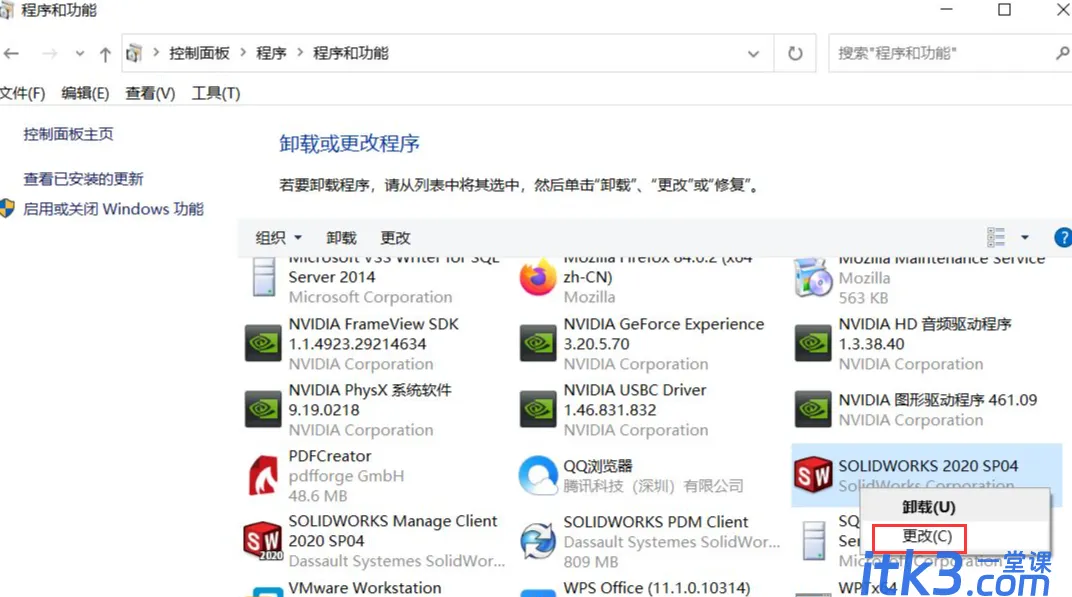This screenshot has width=1072, height=597.
Task: Click the VMware Workstation entry name
Action: [364, 588]
